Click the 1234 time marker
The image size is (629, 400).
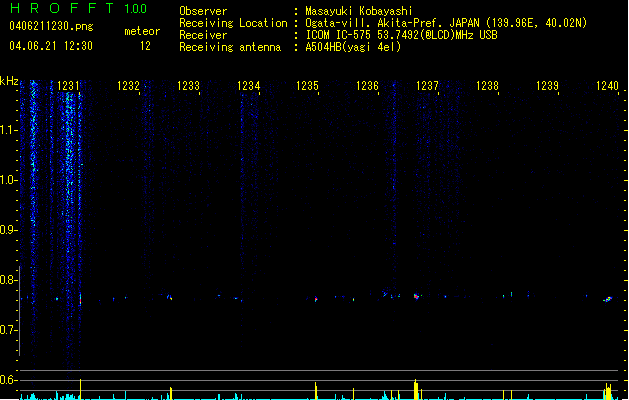coord(248,86)
